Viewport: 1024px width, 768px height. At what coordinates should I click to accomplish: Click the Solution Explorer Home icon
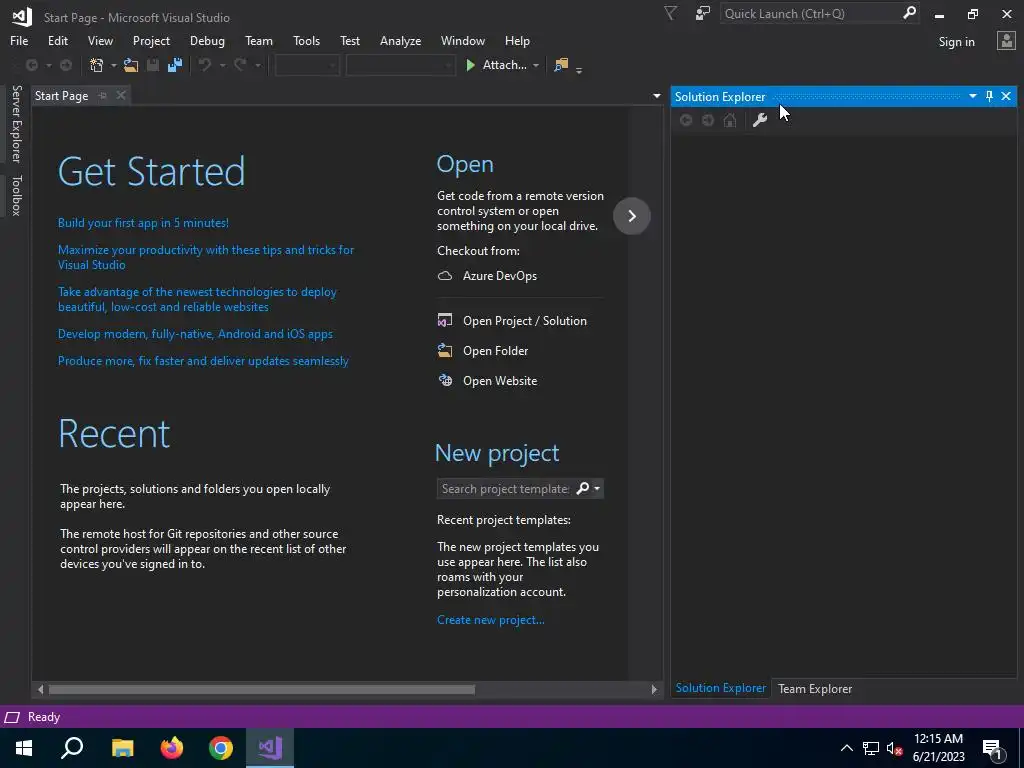tap(730, 120)
